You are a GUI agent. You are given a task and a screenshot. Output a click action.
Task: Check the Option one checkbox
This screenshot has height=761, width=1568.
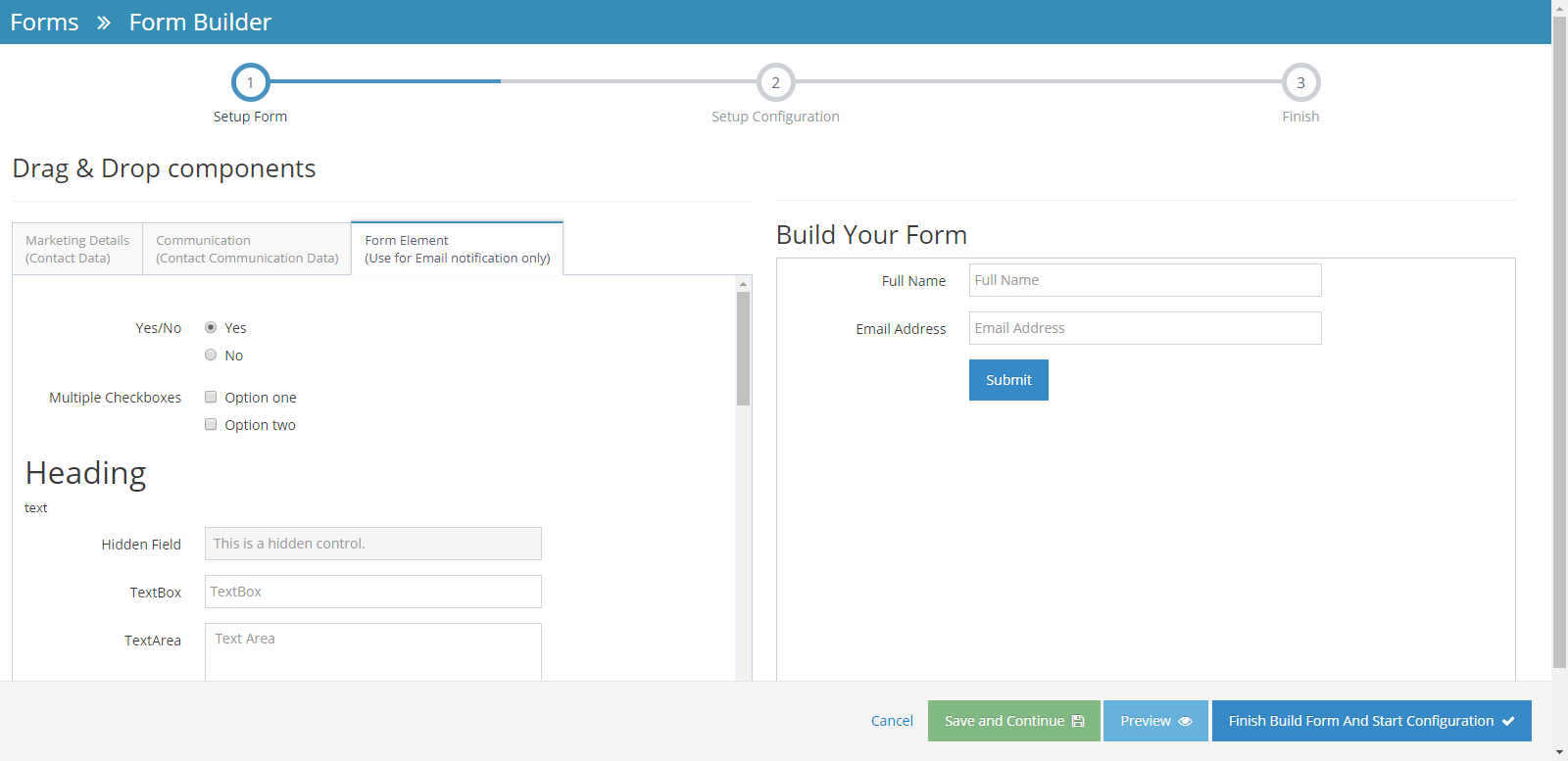[211, 397]
